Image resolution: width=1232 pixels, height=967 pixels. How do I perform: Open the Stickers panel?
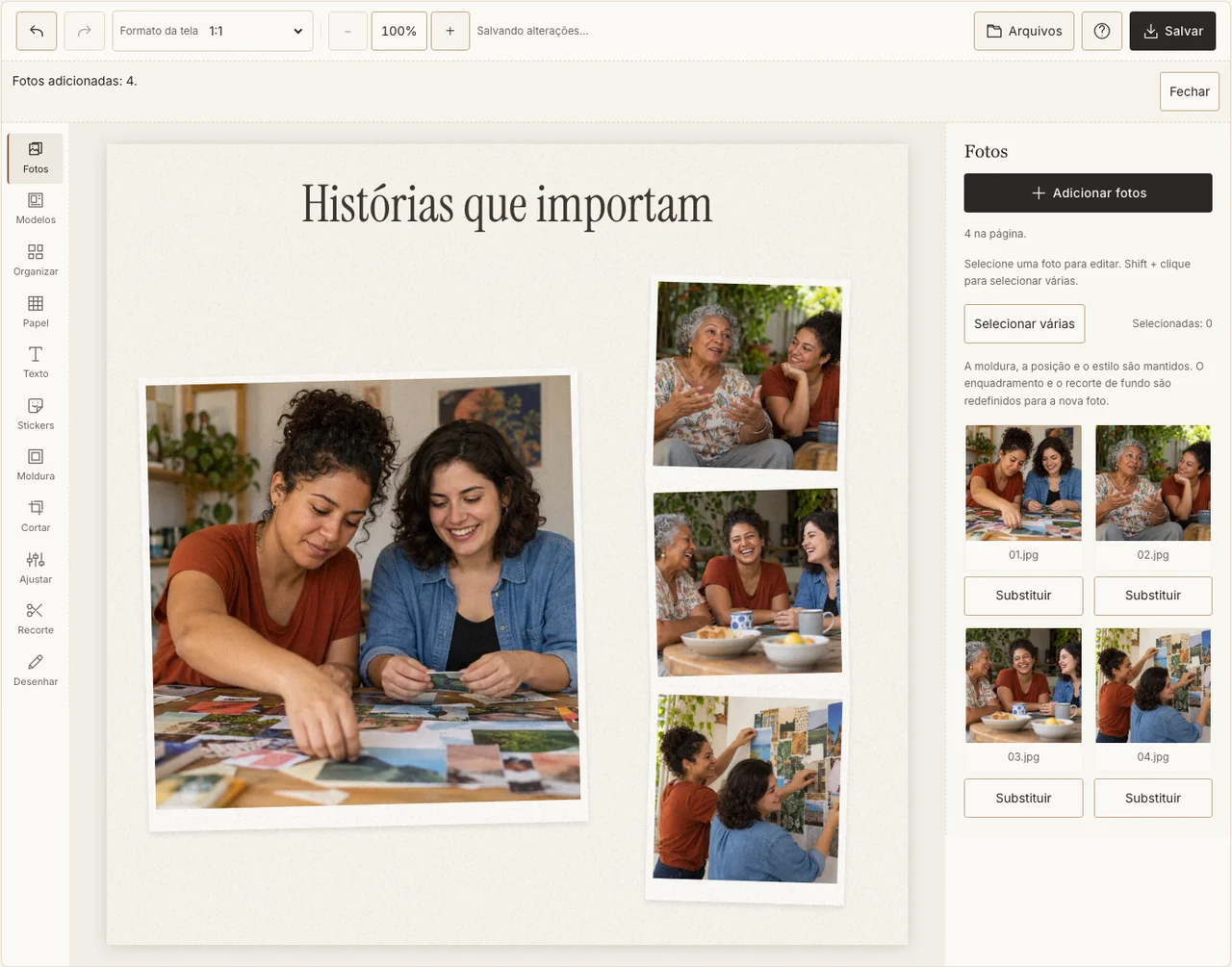(x=36, y=414)
